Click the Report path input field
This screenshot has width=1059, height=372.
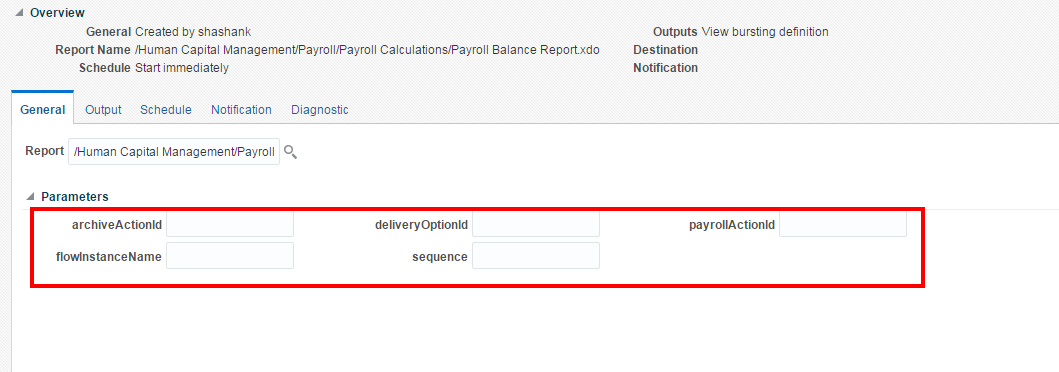(174, 152)
